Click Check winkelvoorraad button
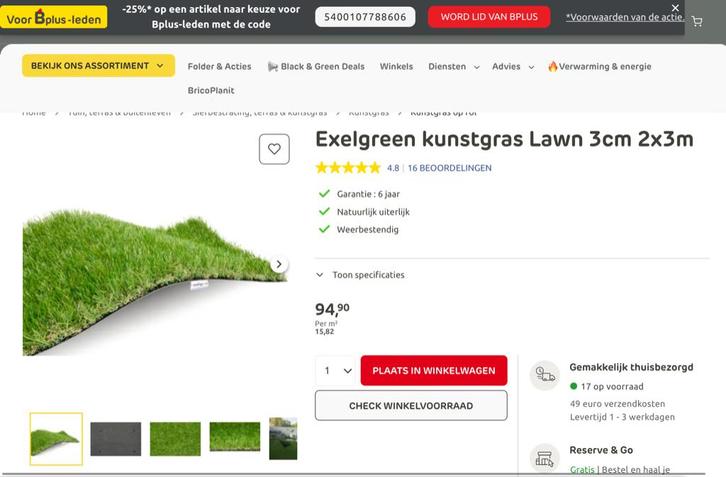This screenshot has height=477, width=726. pyautogui.click(x=410, y=406)
